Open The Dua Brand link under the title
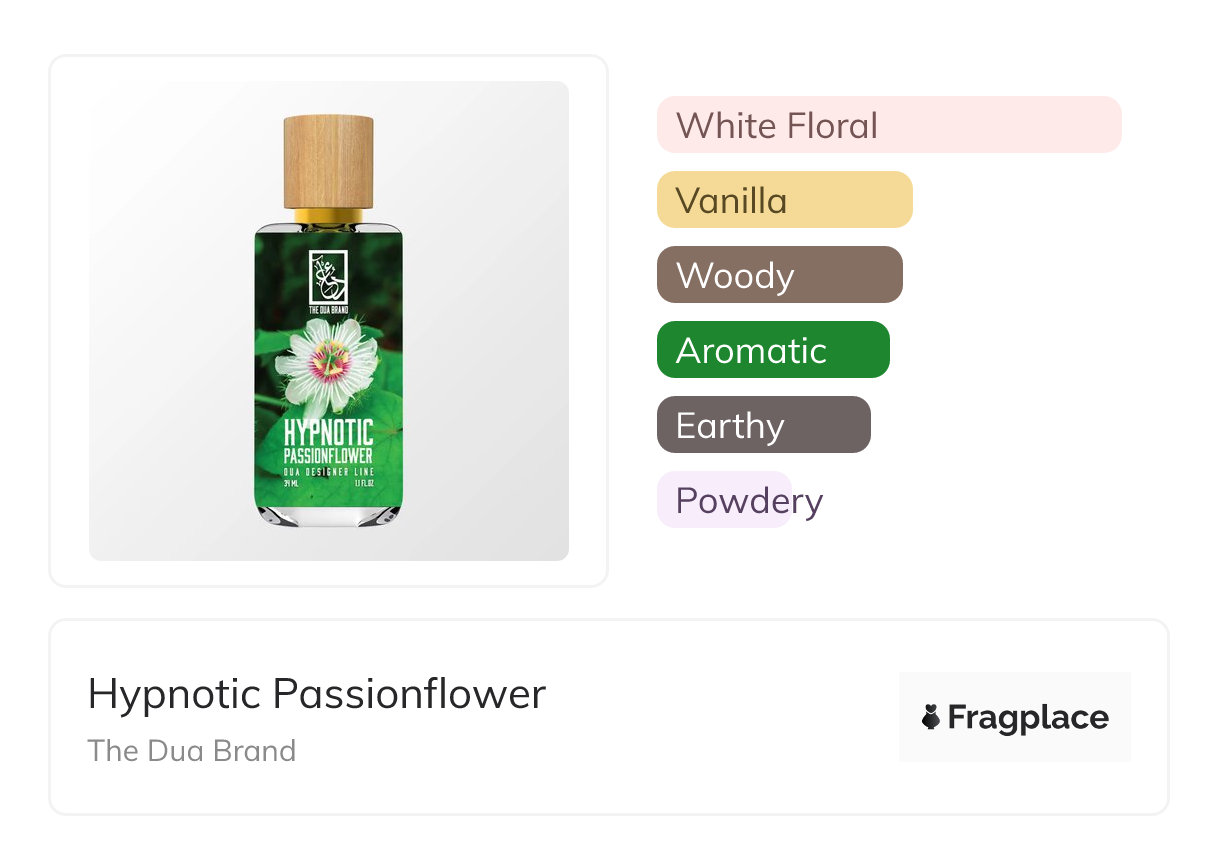This screenshot has width=1218, height=864. pos(191,750)
